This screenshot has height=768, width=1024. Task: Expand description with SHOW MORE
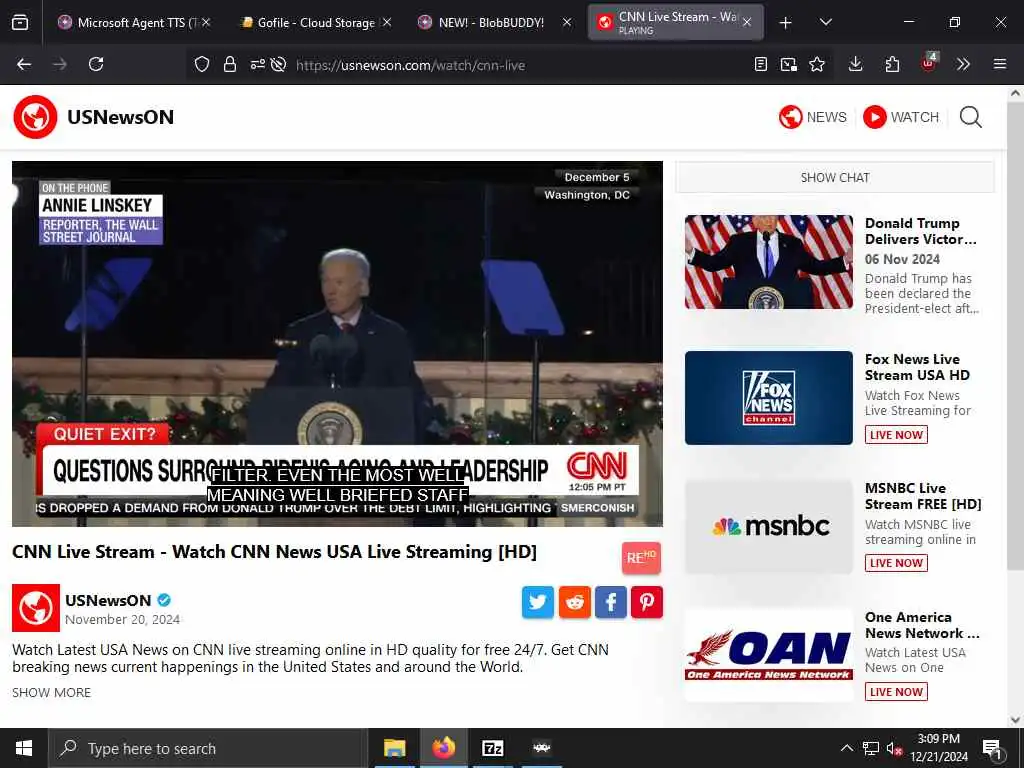(52, 692)
